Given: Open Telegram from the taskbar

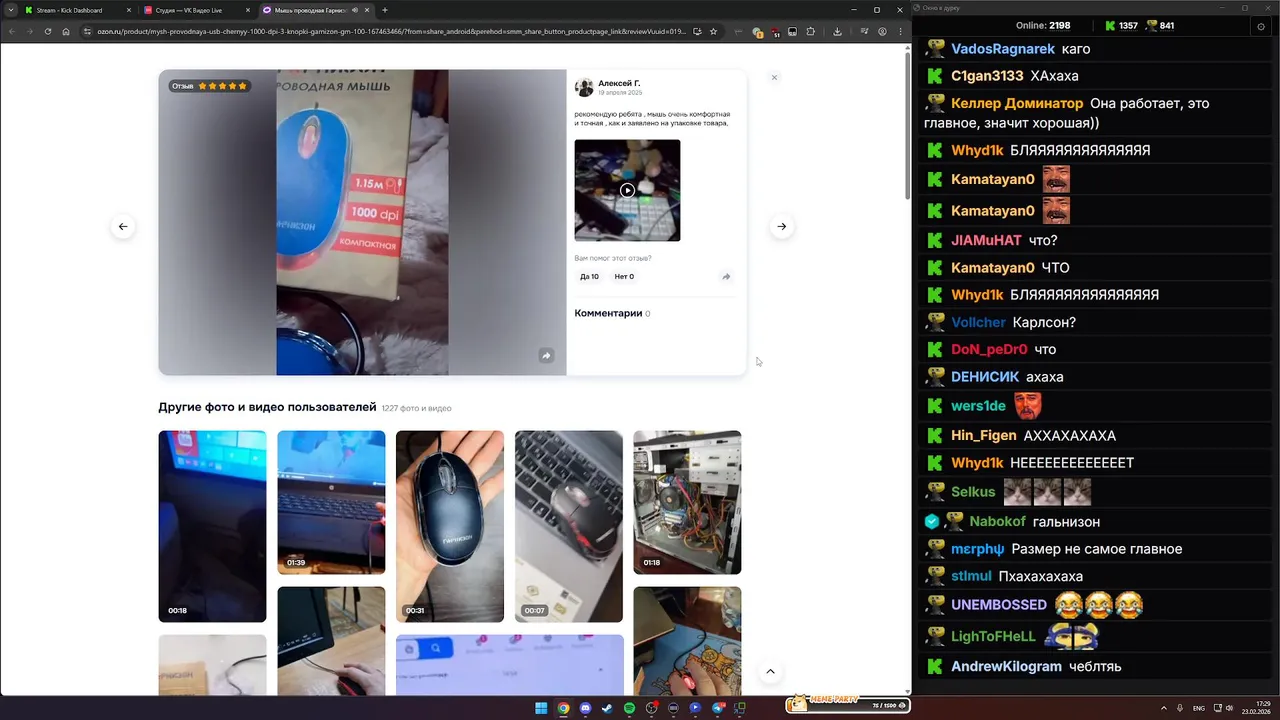Looking at the screenshot, I should point(719,708).
